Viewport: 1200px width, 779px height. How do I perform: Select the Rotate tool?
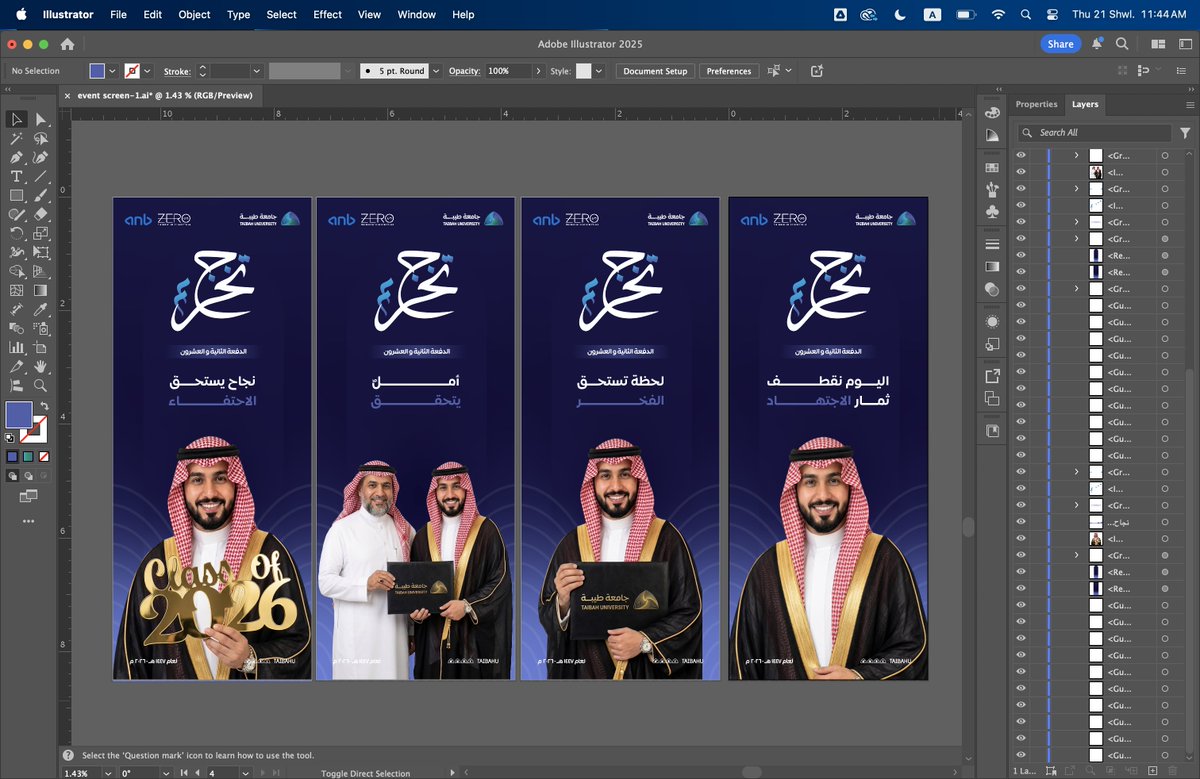[17, 234]
